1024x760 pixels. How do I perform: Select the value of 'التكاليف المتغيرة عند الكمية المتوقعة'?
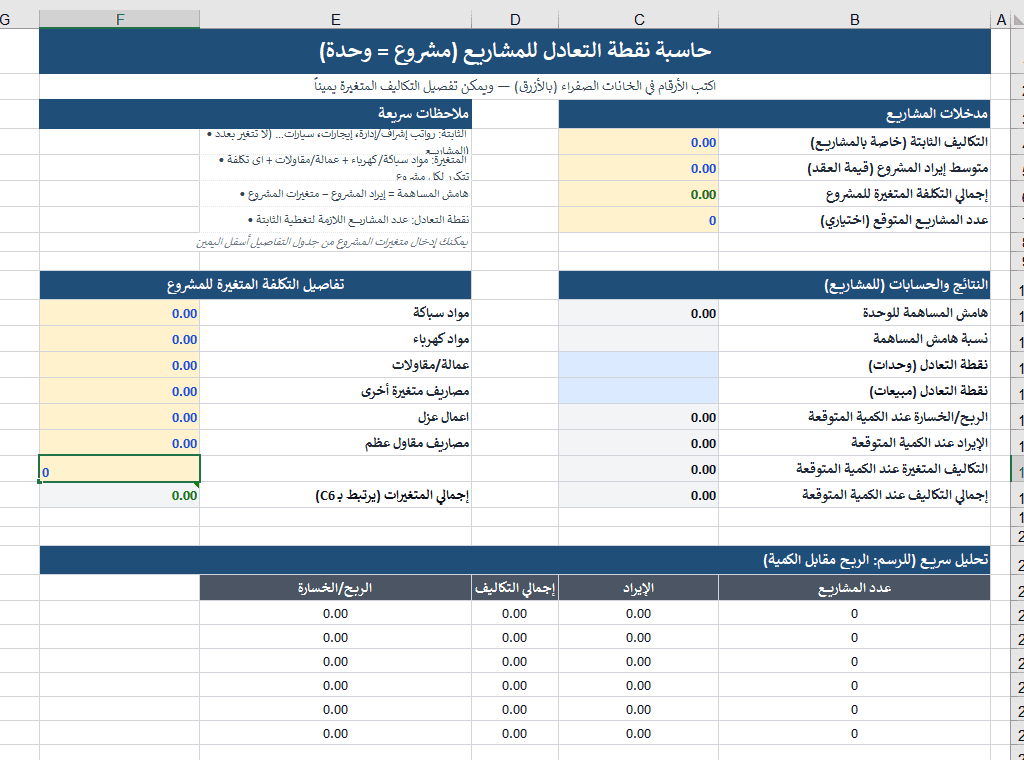click(x=639, y=469)
